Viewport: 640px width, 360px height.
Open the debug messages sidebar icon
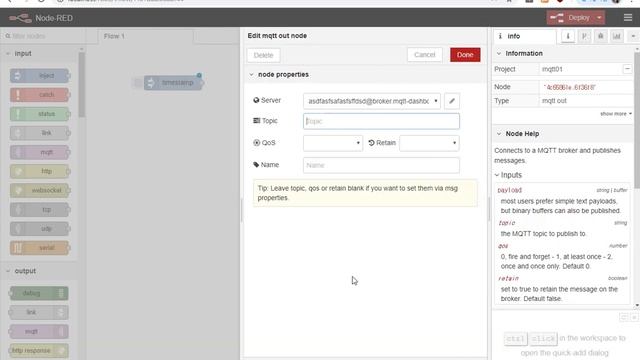pyautogui.click(x=600, y=36)
